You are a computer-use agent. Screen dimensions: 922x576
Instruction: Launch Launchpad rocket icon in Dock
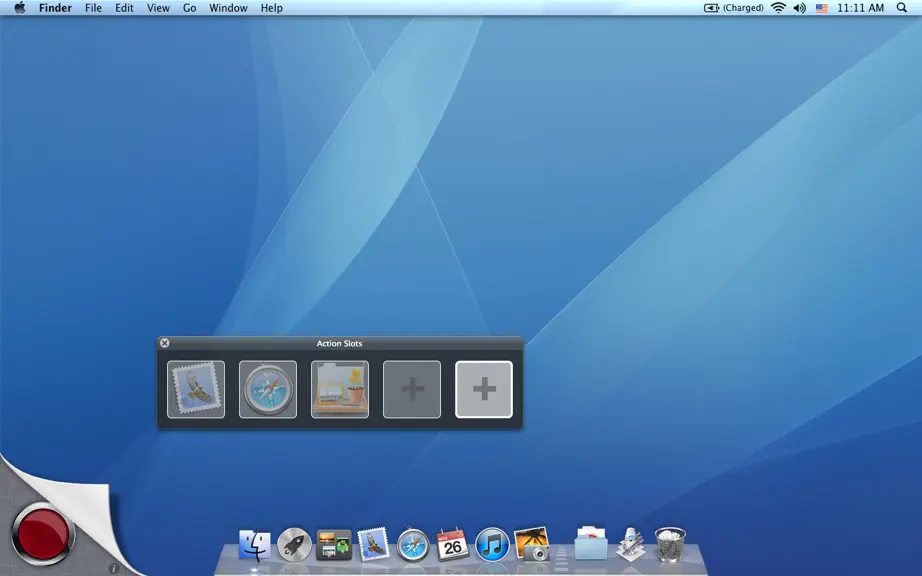(x=294, y=545)
